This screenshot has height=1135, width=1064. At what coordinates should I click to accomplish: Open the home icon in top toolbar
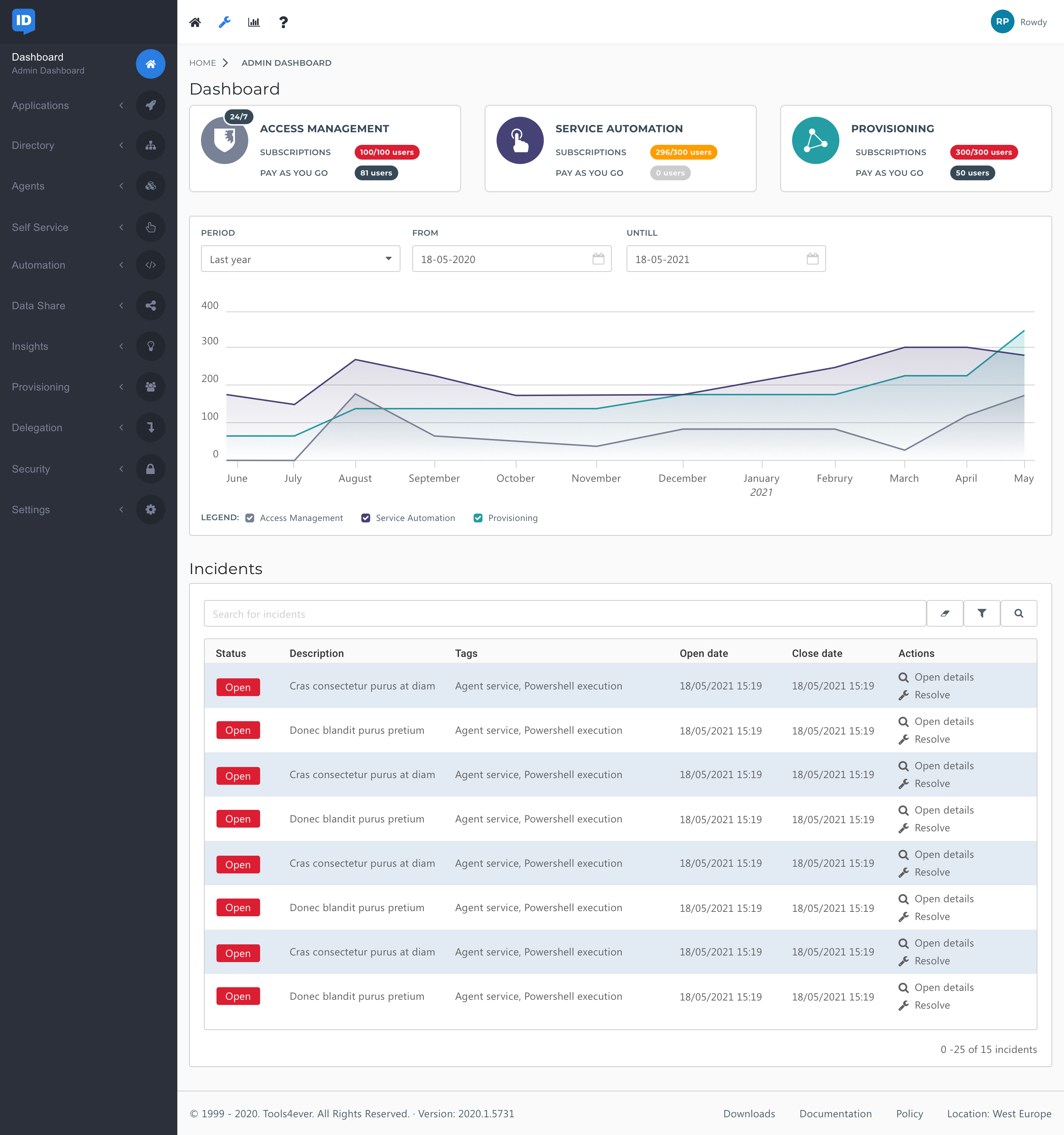[x=195, y=22]
